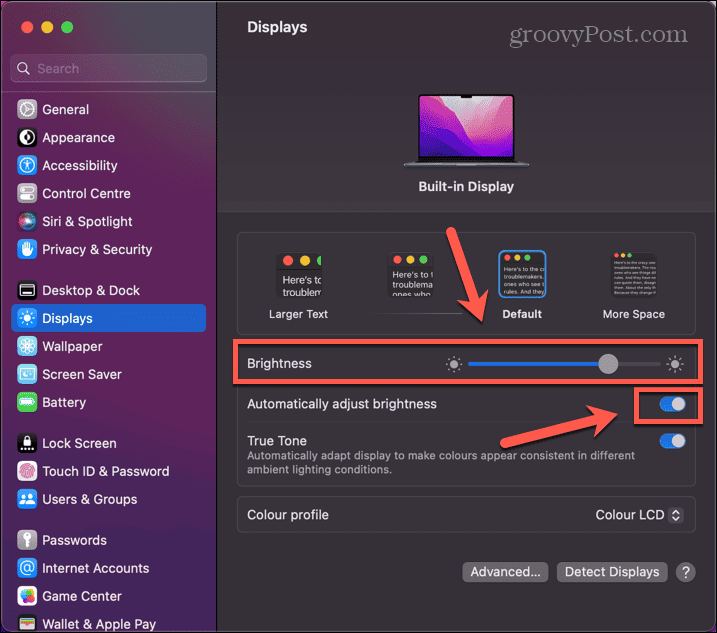Open the Appearance settings label
717x633 pixels.
79,137
